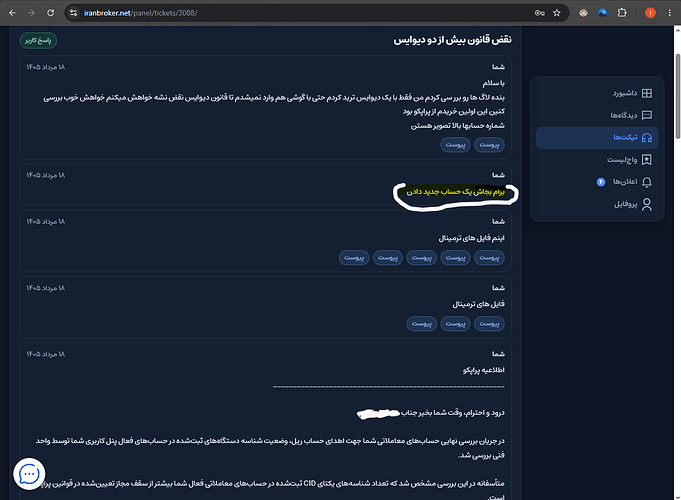The height and width of the screenshot is (500, 681).
Task: Click the blue extension icon in toolbar
Action: pos(602,13)
